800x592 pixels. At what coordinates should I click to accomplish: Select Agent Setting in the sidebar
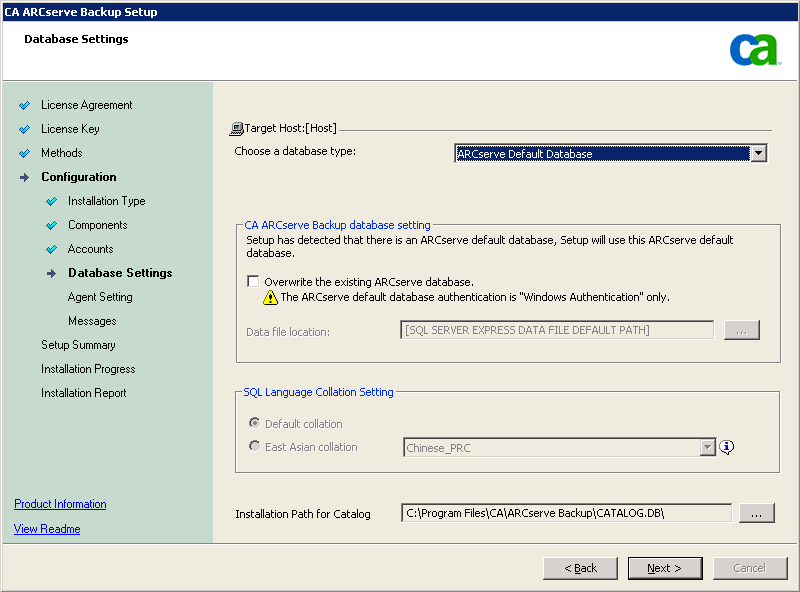pyautogui.click(x=100, y=297)
